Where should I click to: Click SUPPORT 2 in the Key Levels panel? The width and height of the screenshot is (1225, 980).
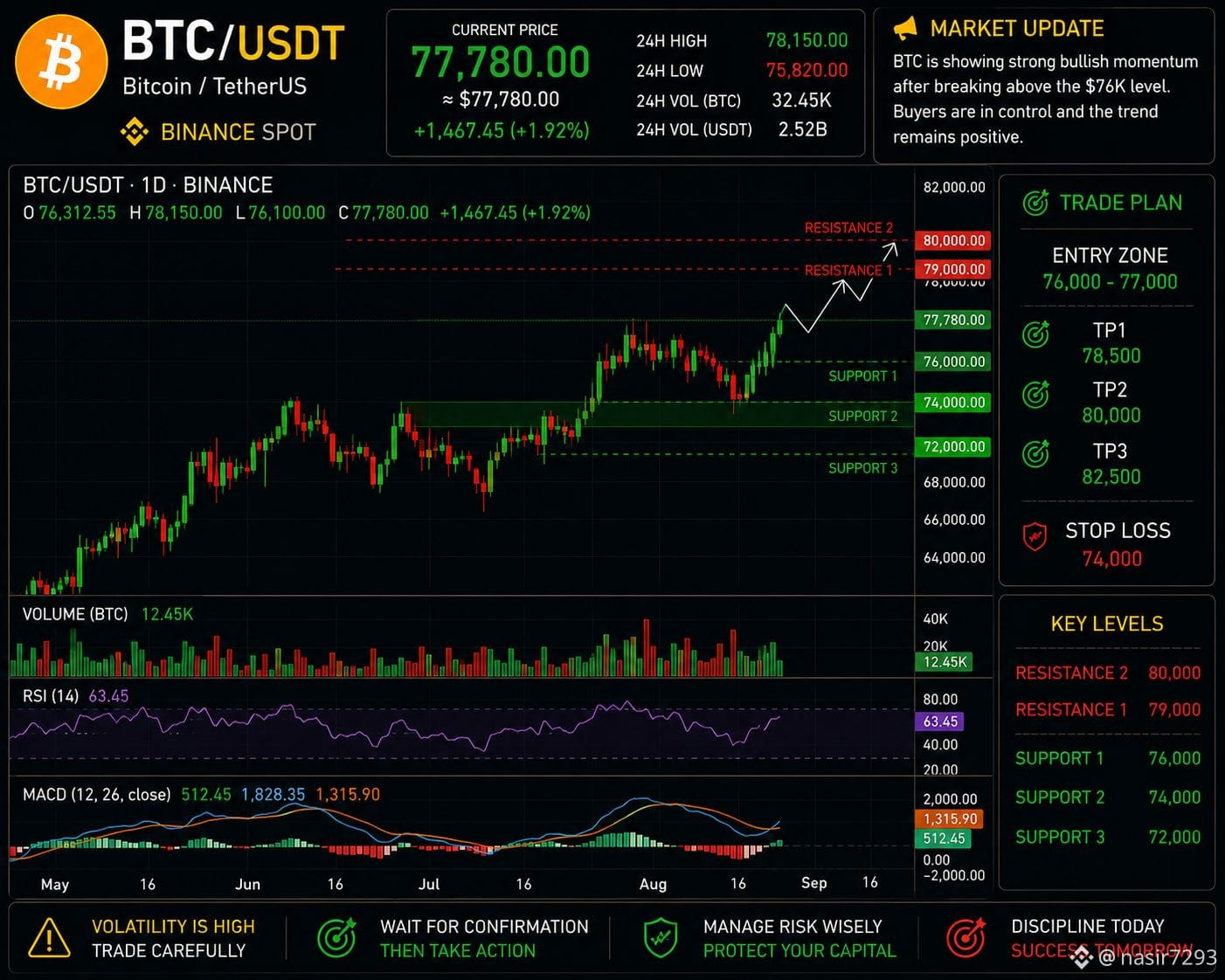click(1060, 797)
